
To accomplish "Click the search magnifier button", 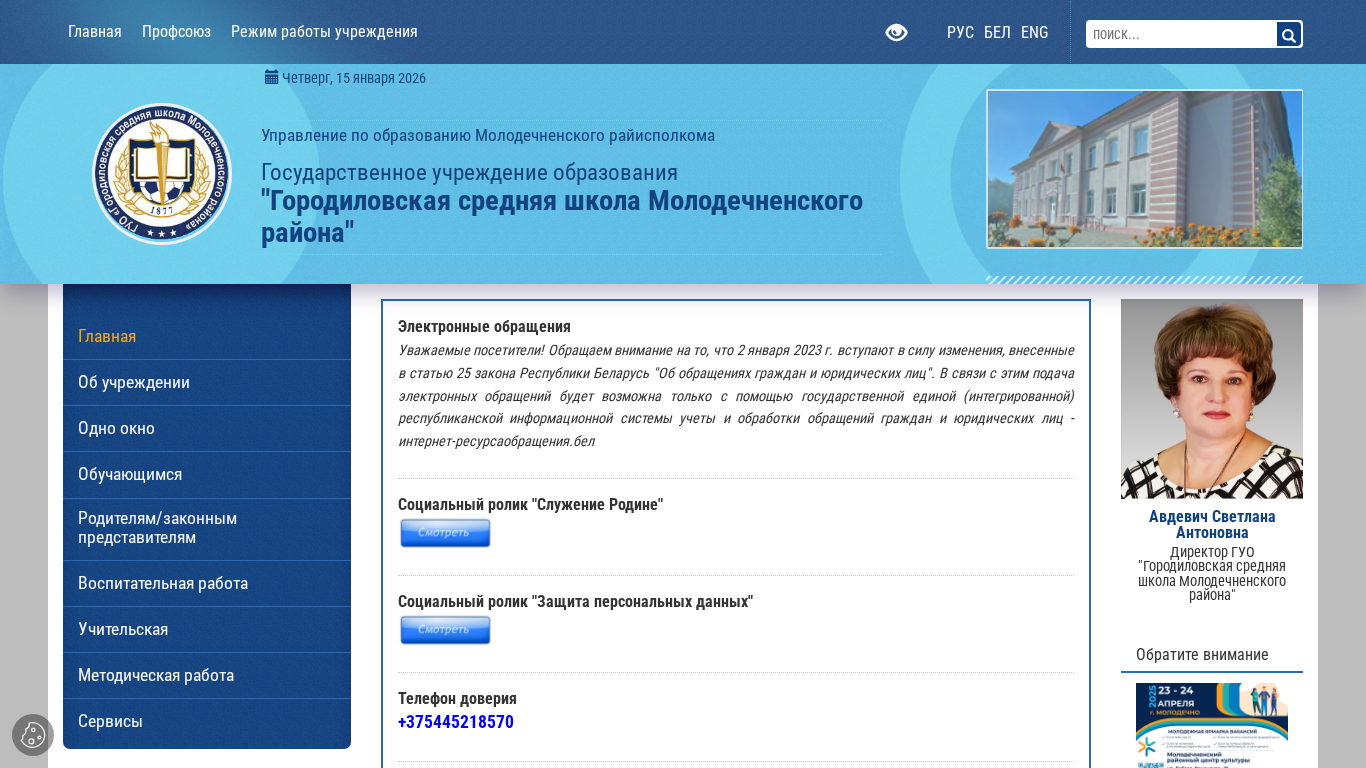I will (x=1289, y=35).
